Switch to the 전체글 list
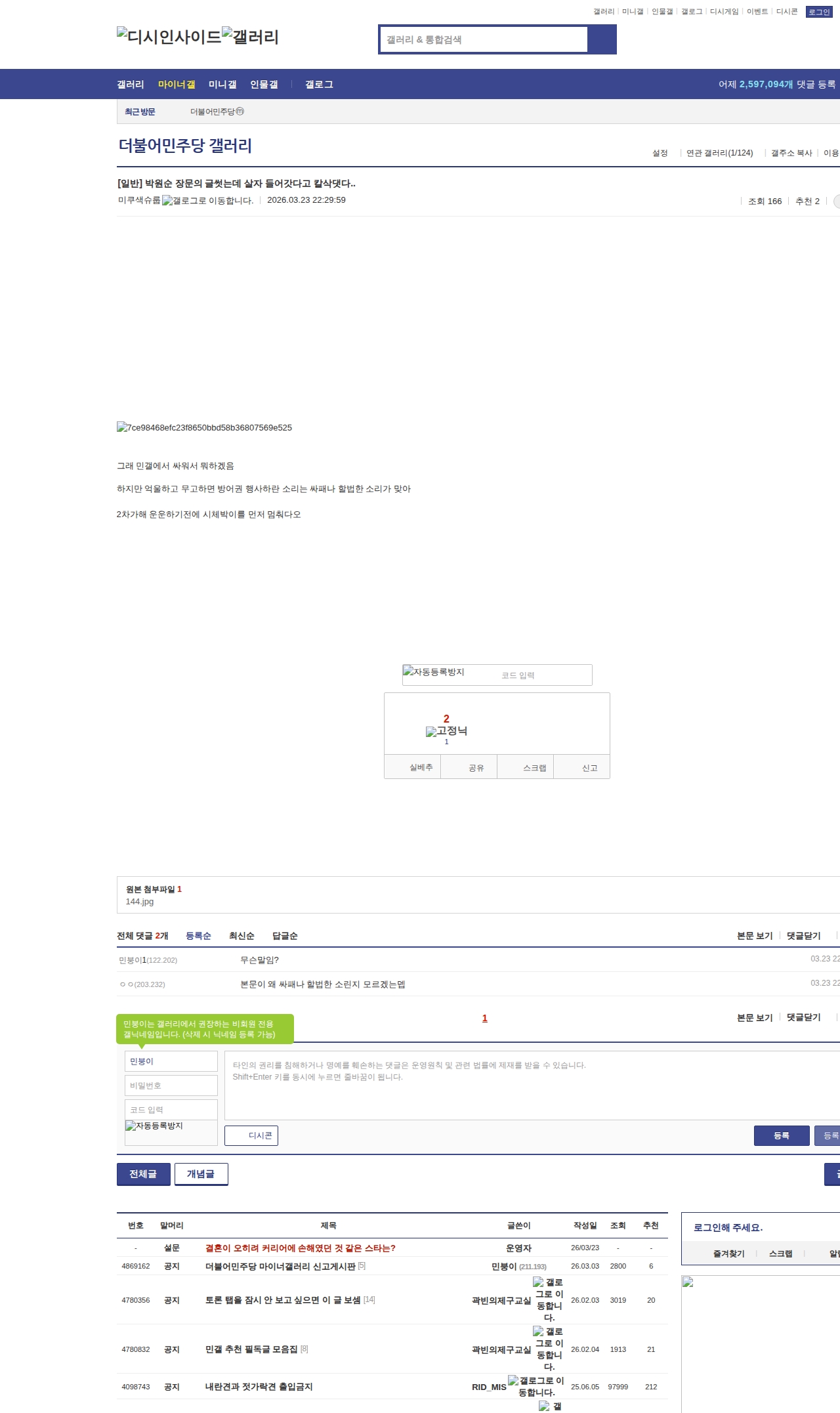This screenshot has width=840, height=1413. click(x=144, y=1174)
